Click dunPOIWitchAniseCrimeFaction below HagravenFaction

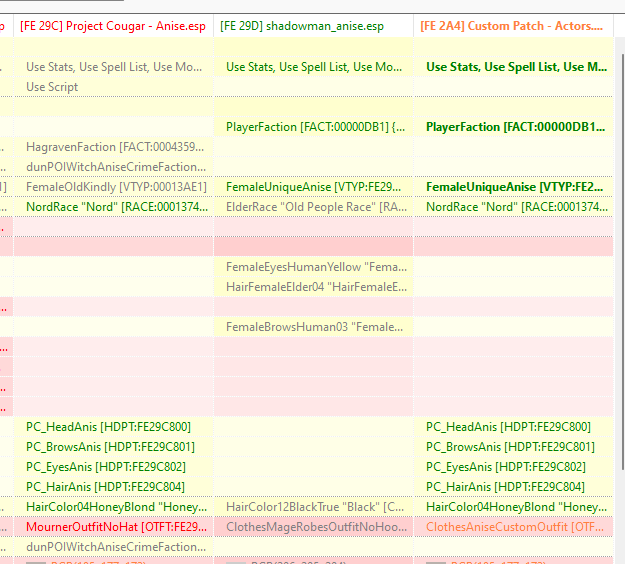click(x=113, y=167)
